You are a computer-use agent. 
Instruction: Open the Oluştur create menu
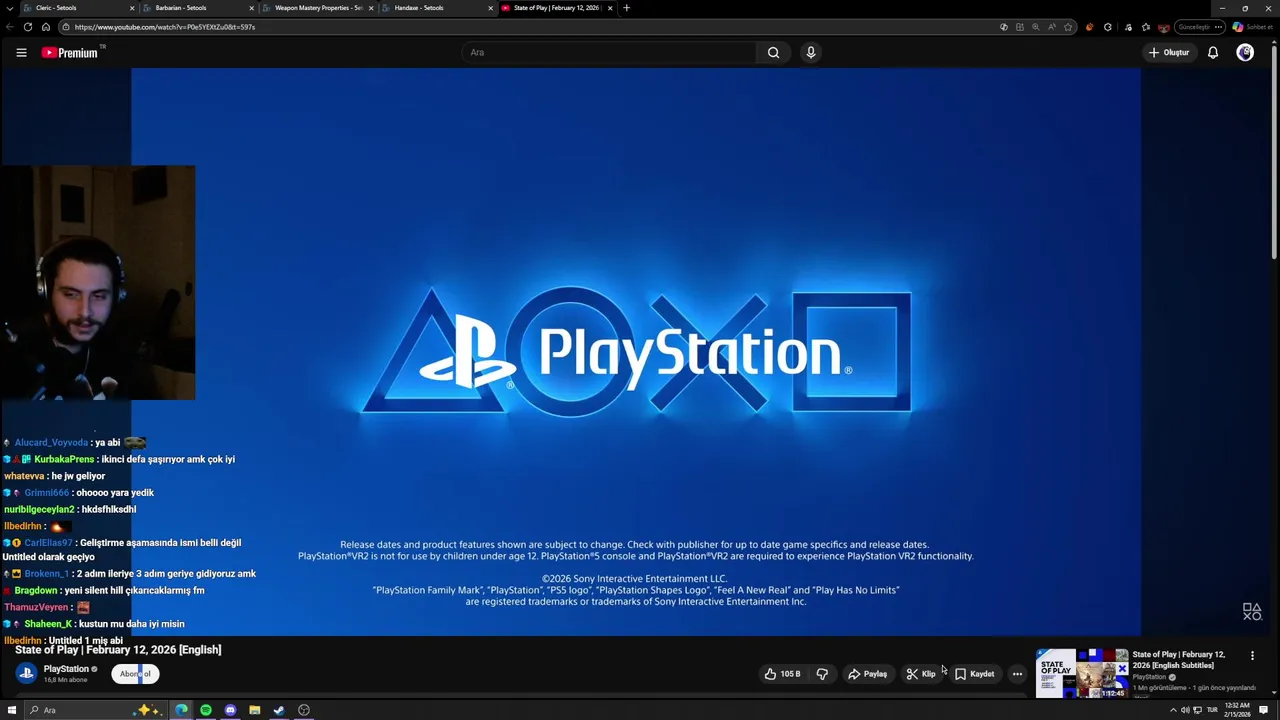(1169, 52)
